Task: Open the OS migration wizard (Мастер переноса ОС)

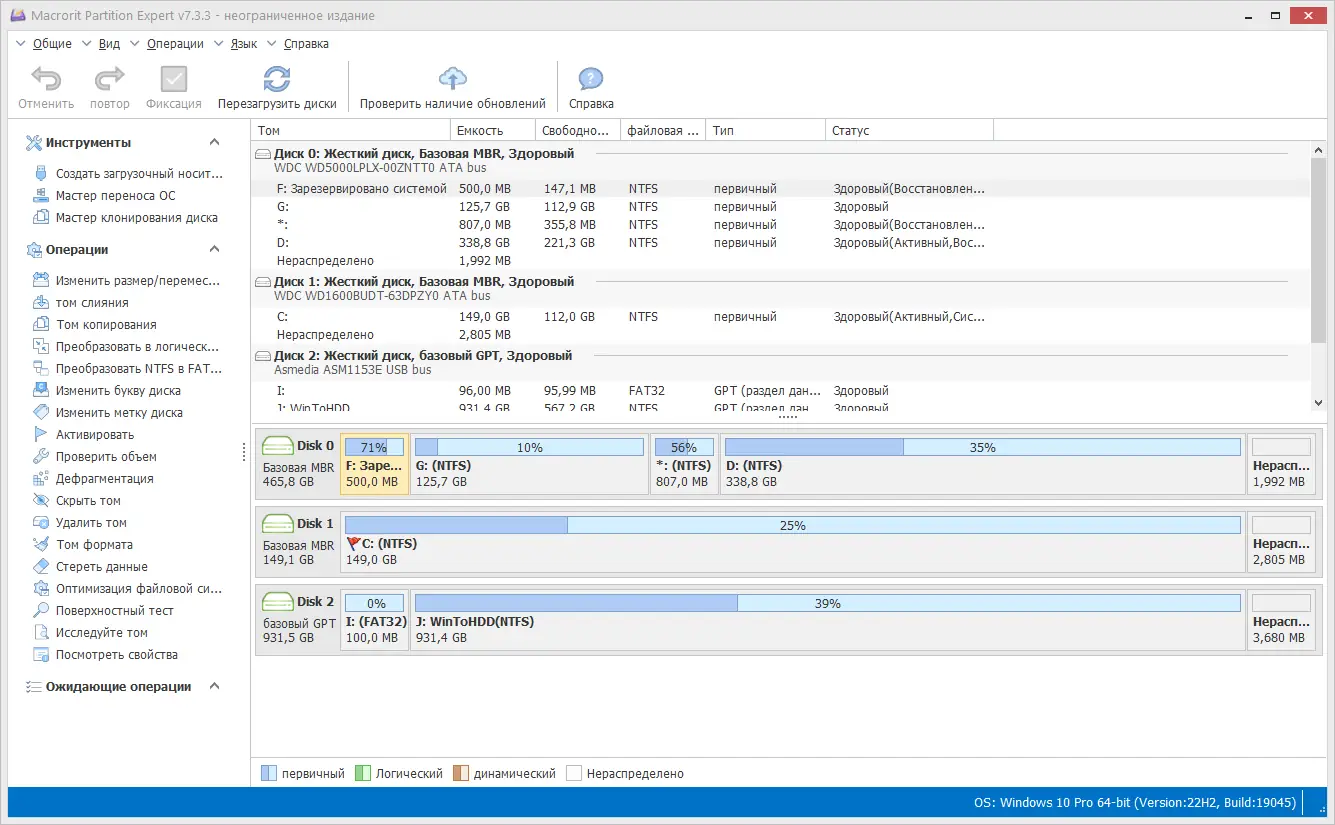Action: point(110,195)
